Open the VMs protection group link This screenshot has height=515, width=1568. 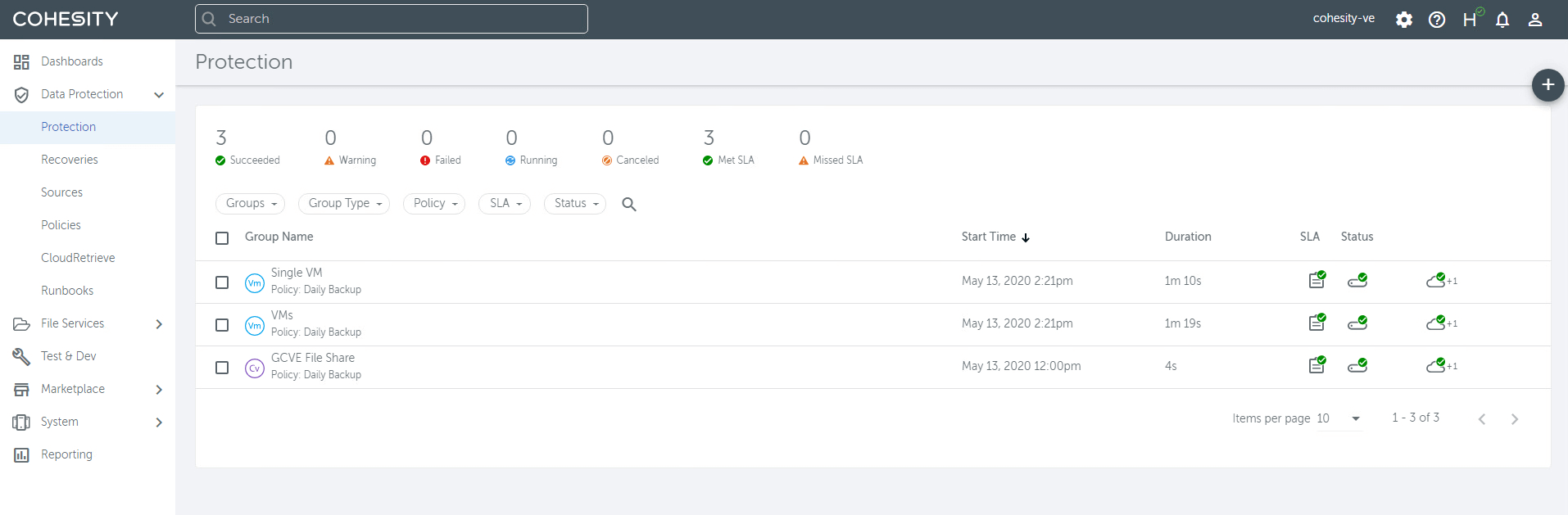pos(282,315)
